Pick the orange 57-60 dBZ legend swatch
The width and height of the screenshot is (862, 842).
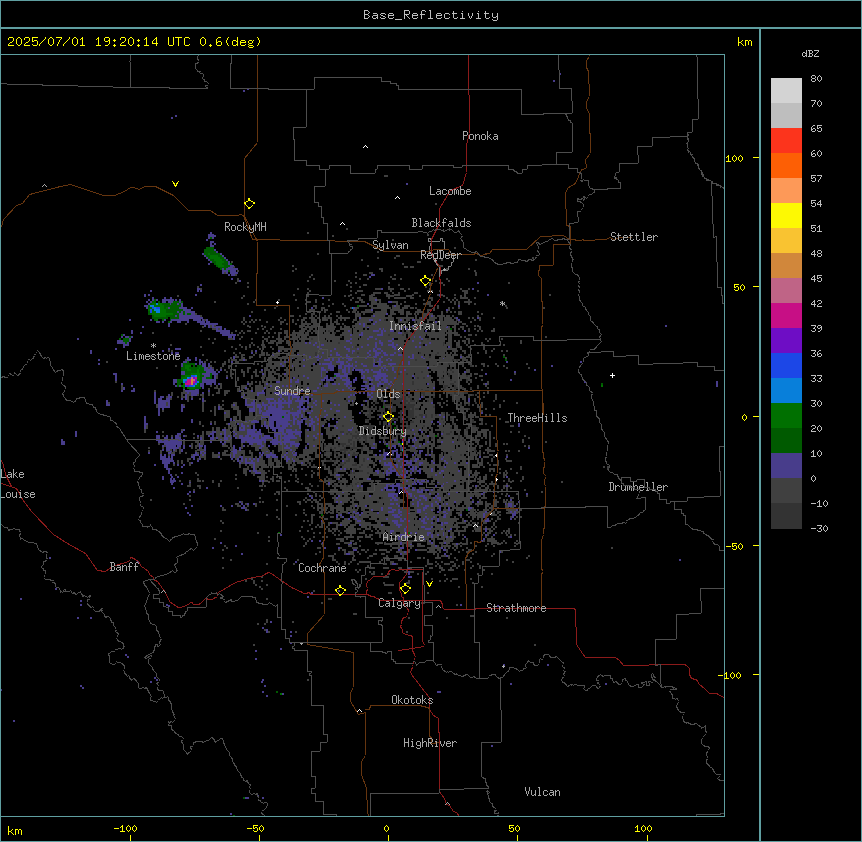(786, 165)
